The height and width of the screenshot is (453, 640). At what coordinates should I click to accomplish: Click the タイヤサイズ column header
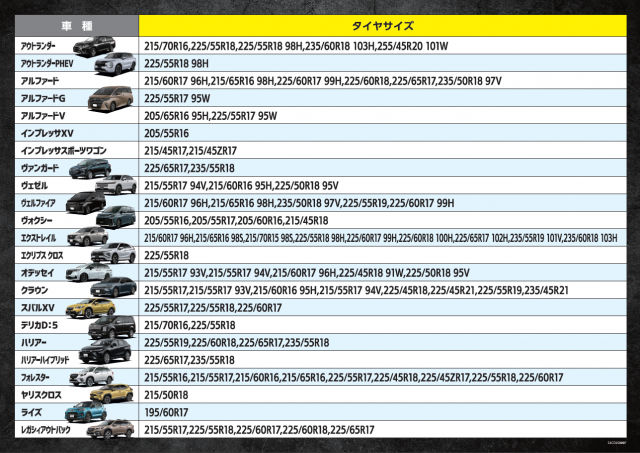point(384,24)
